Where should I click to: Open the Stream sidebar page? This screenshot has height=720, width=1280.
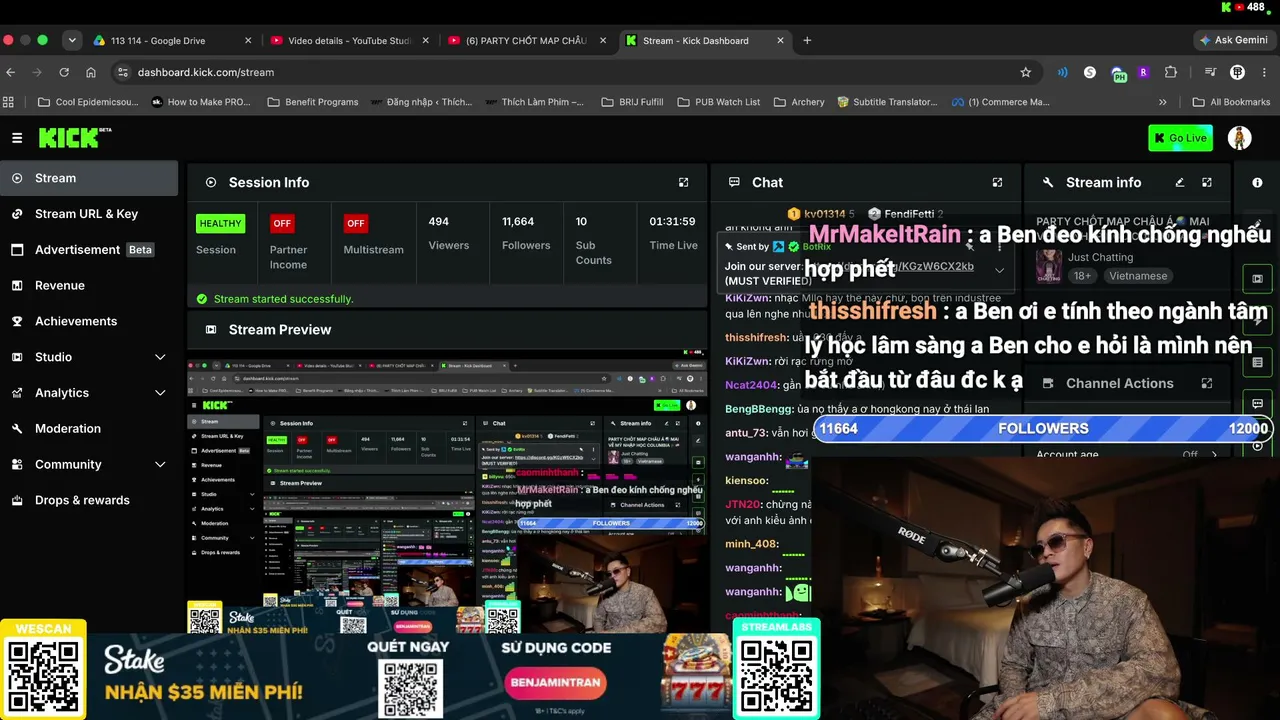[89, 178]
